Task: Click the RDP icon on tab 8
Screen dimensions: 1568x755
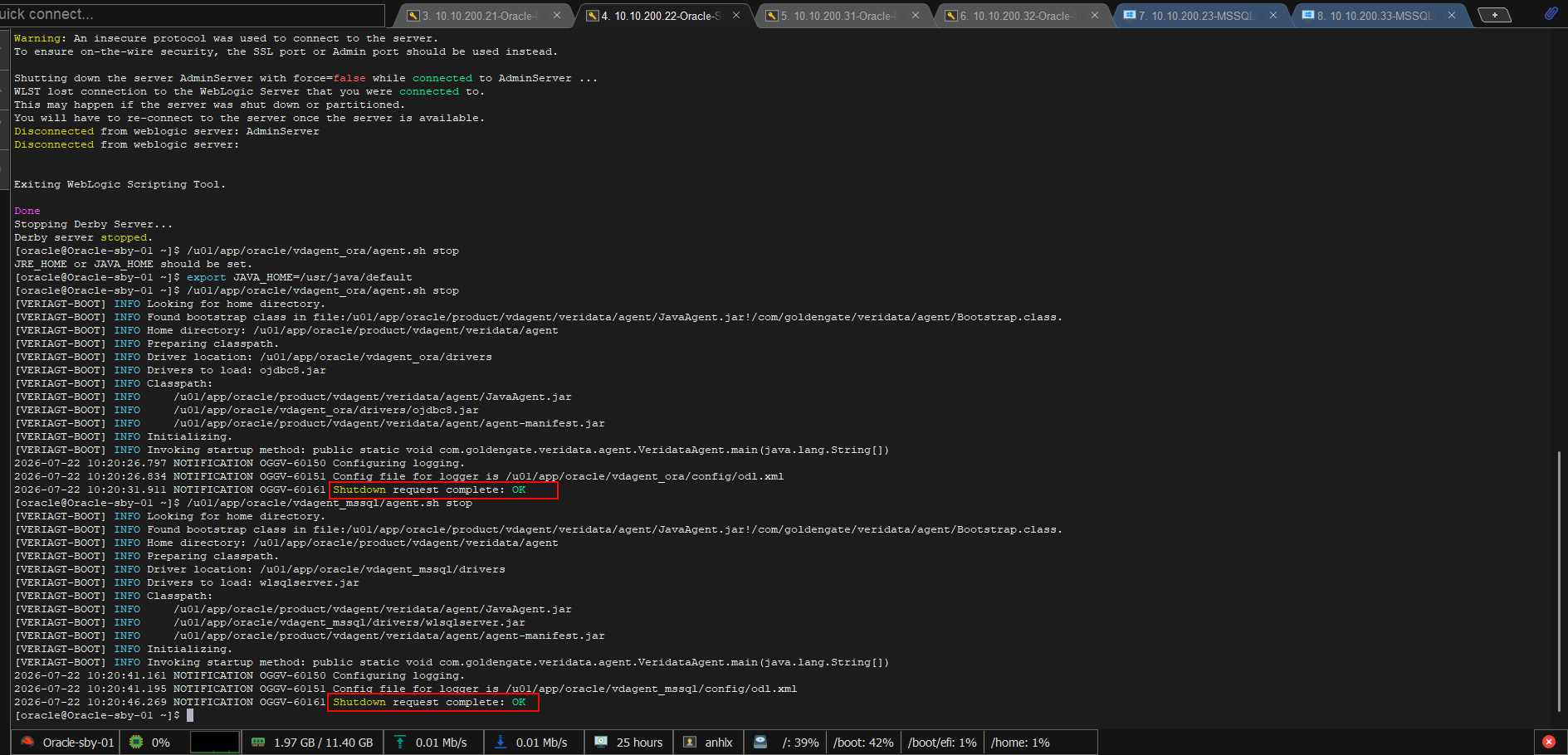Action: (1308, 15)
